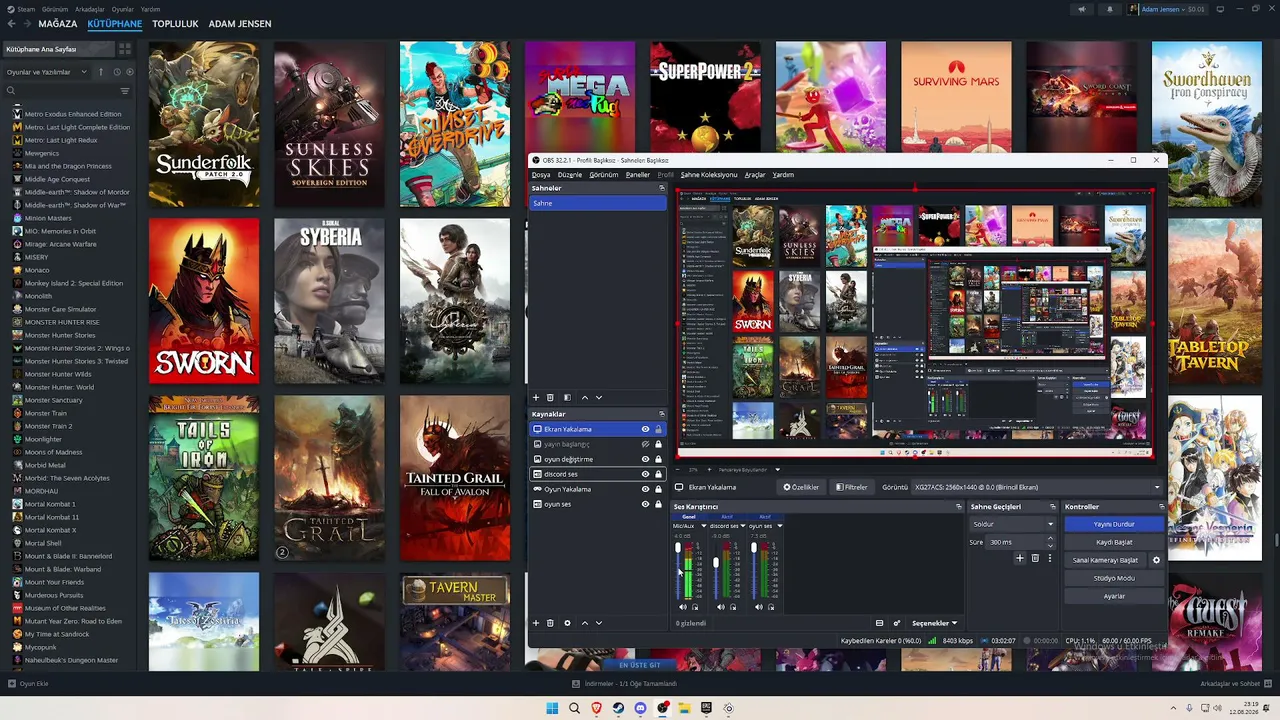1280x720 pixels.
Task: Open Mic/Aux channel dropdown arrow
Action: (x=703, y=526)
